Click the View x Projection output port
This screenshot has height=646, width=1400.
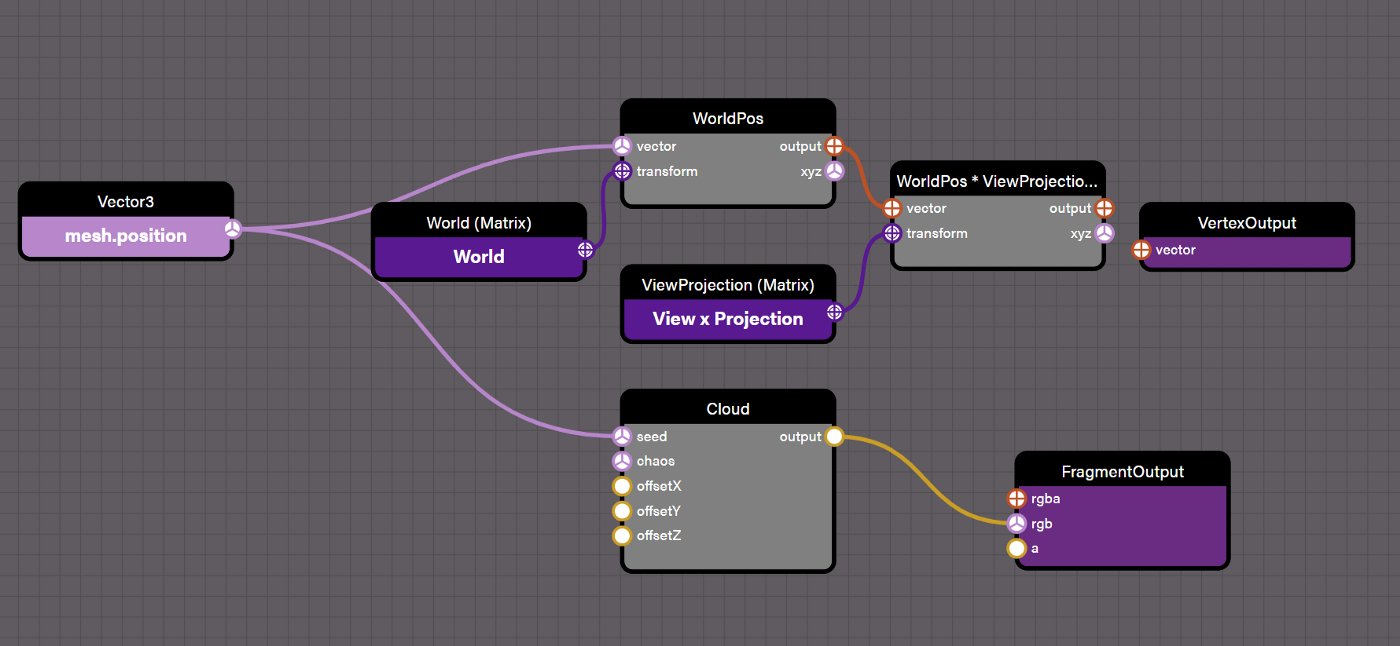pos(834,312)
